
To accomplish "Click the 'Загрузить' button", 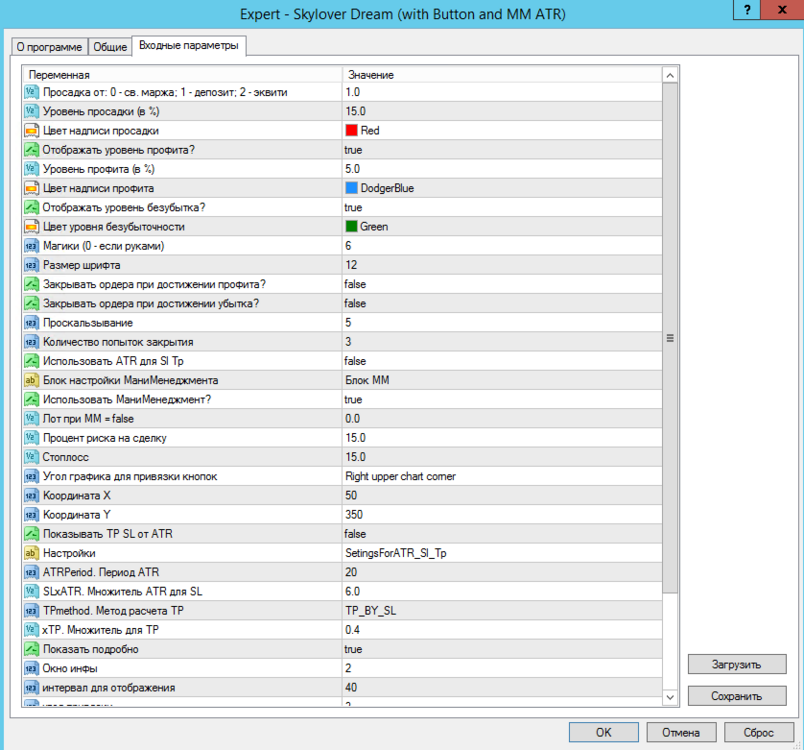I will (x=737, y=664).
